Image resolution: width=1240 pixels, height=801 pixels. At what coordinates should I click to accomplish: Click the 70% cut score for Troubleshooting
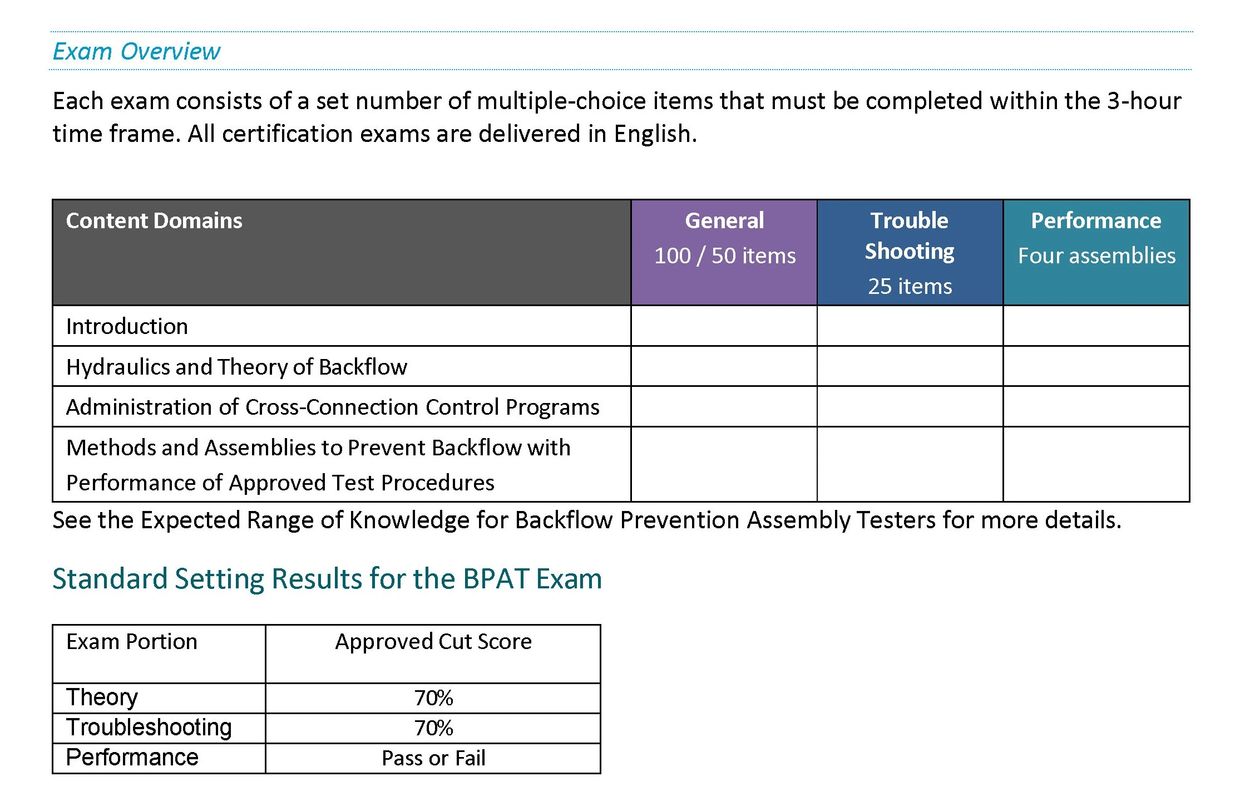tap(433, 728)
